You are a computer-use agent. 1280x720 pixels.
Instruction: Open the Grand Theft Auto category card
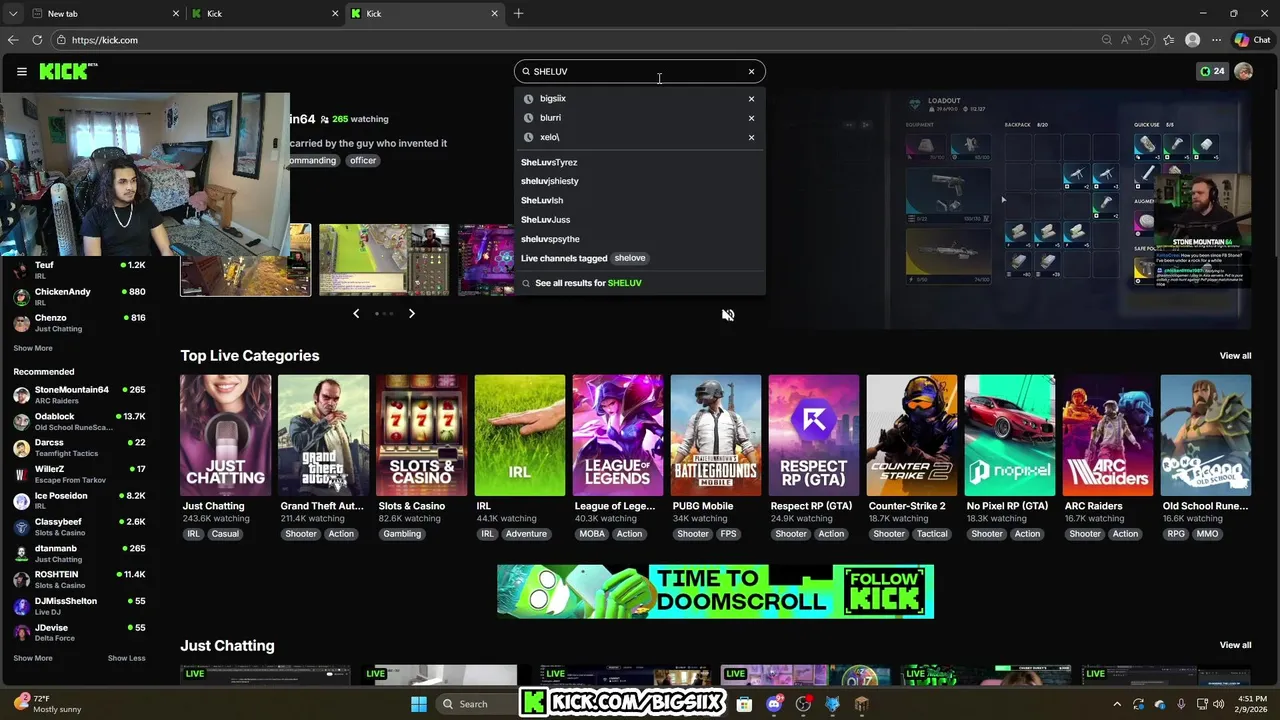(323, 435)
